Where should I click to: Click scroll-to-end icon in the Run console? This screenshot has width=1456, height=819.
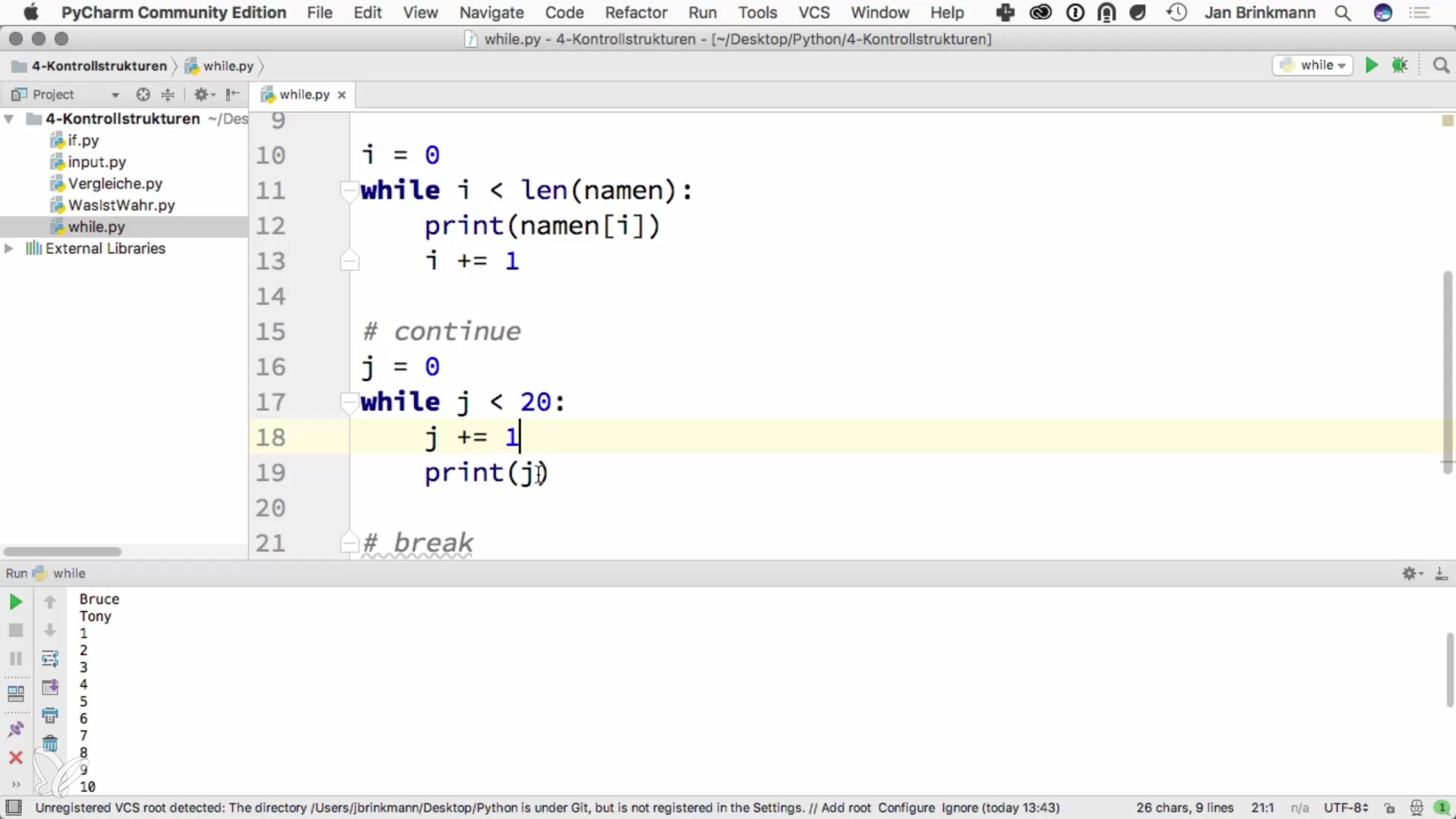pos(50,687)
